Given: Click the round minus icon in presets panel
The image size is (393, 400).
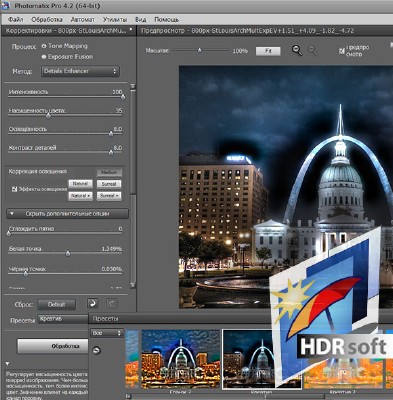Looking at the screenshot, I should coord(96,350).
